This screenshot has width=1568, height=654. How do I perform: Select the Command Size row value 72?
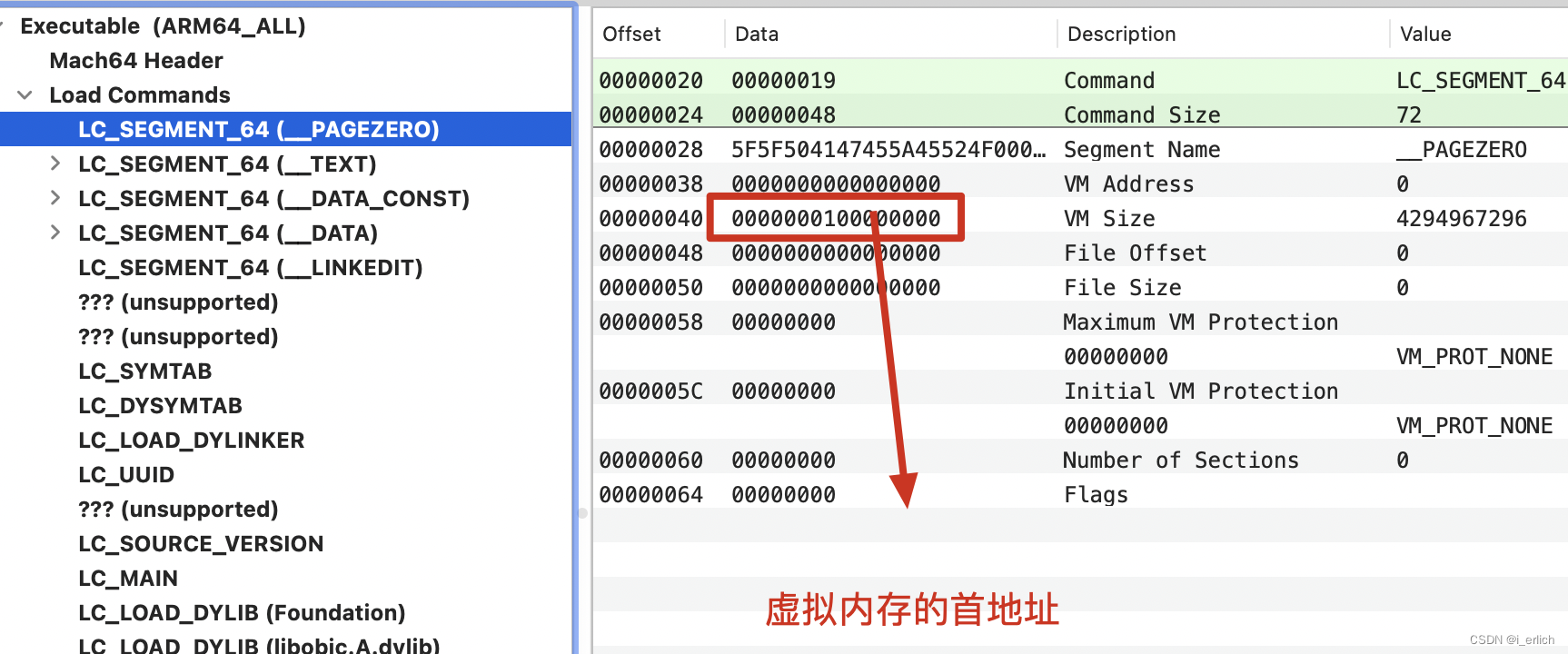coord(1409,115)
